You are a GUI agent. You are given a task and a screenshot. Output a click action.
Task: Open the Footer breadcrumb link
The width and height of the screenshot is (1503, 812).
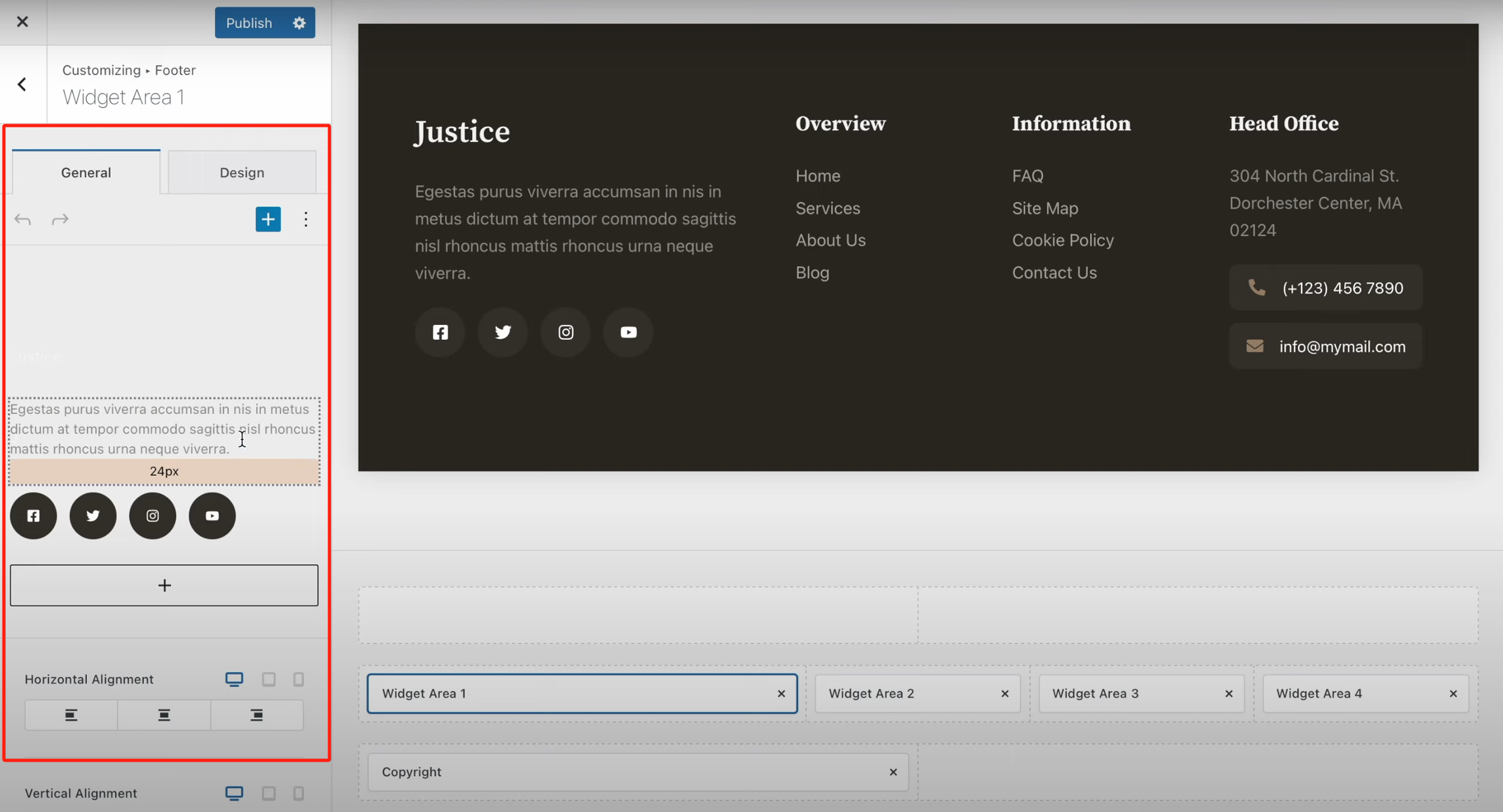tap(175, 70)
